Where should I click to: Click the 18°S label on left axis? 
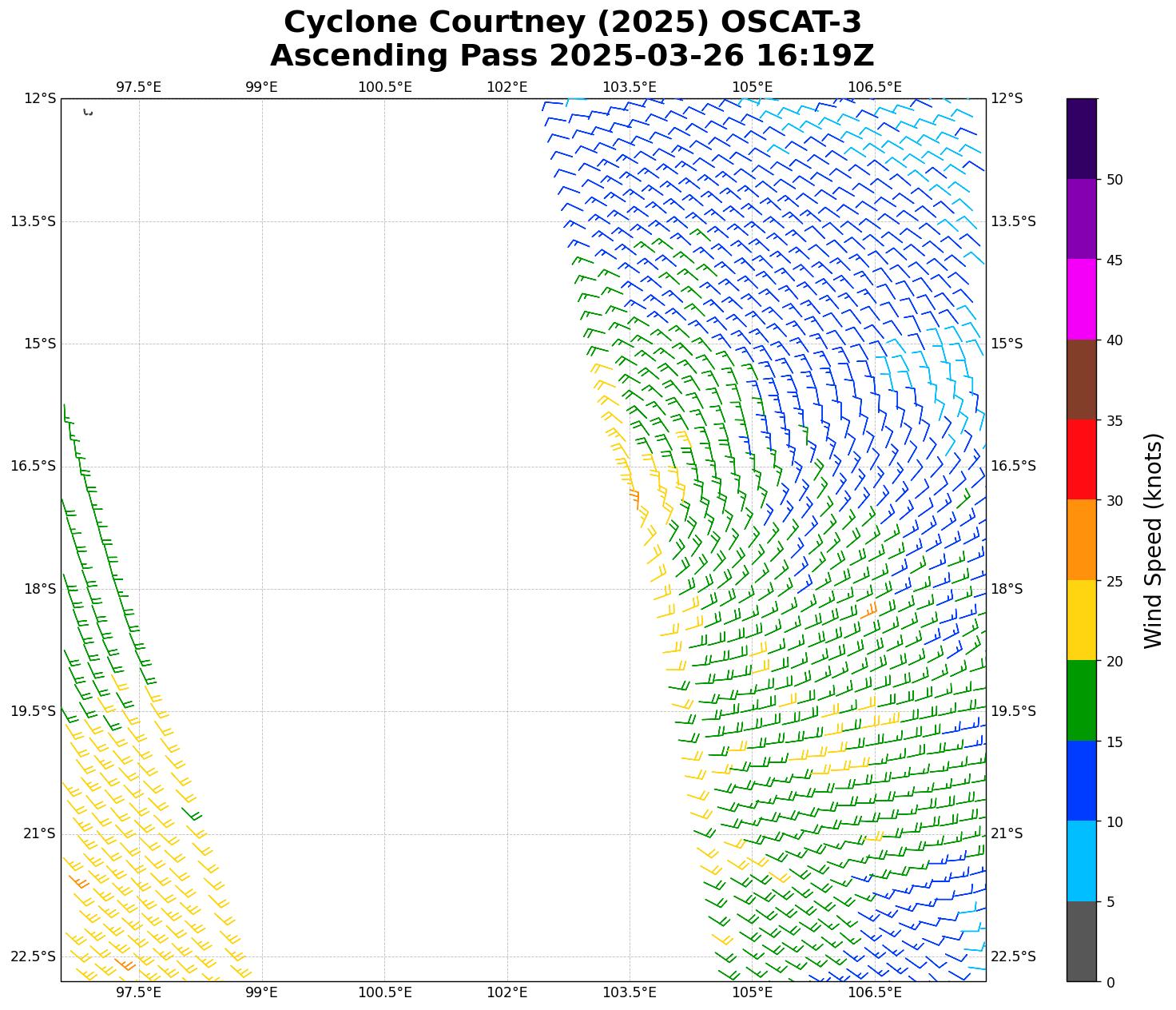(x=40, y=589)
